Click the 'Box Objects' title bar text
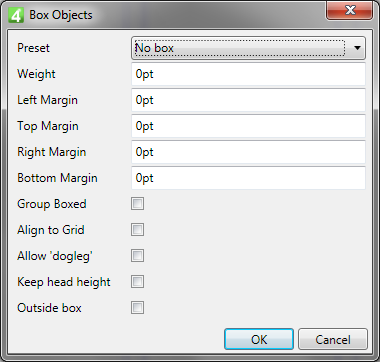Screen dimensions: 380x362 point(61,15)
